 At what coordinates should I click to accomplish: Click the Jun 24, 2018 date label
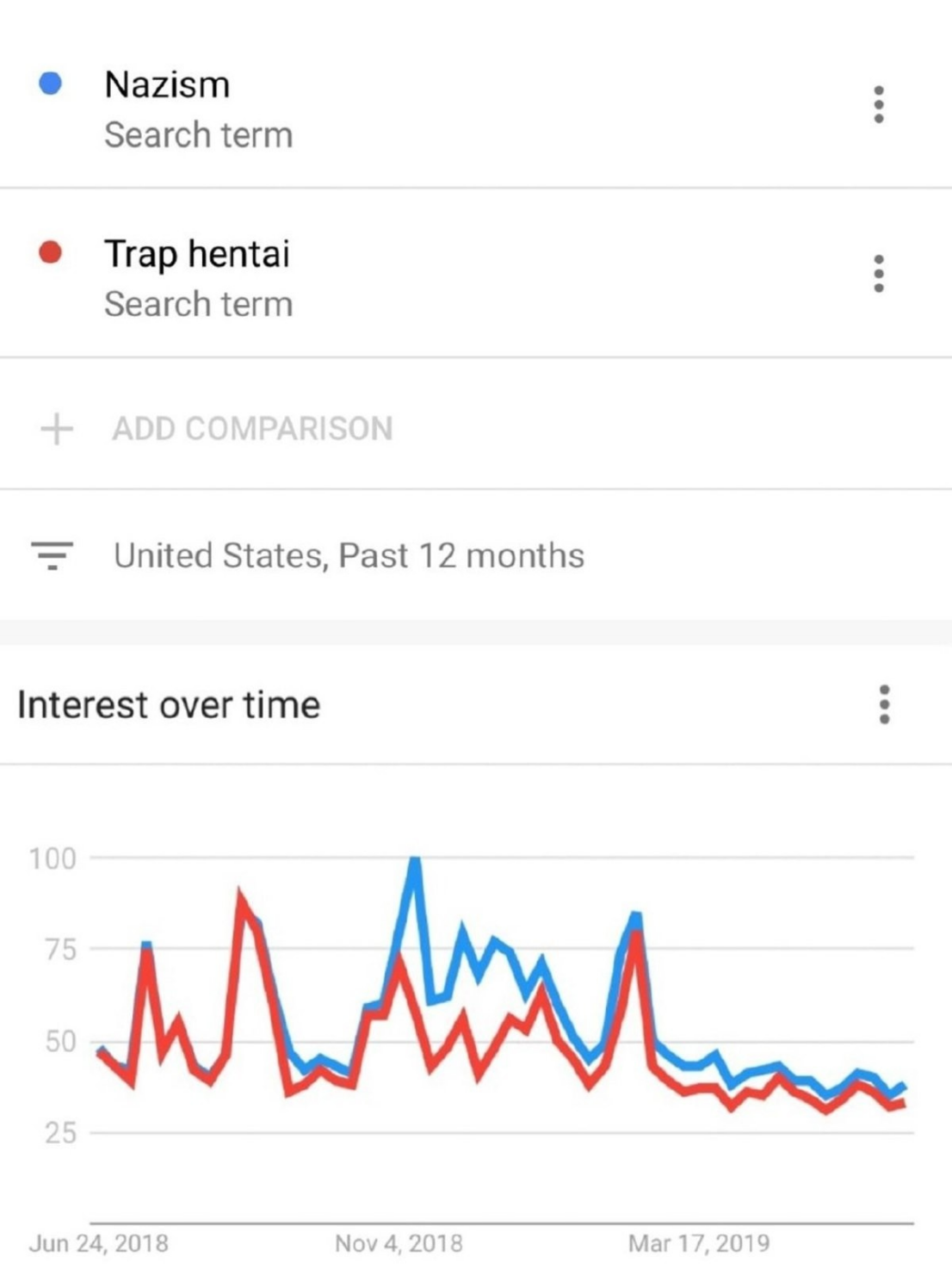point(98,1243)
